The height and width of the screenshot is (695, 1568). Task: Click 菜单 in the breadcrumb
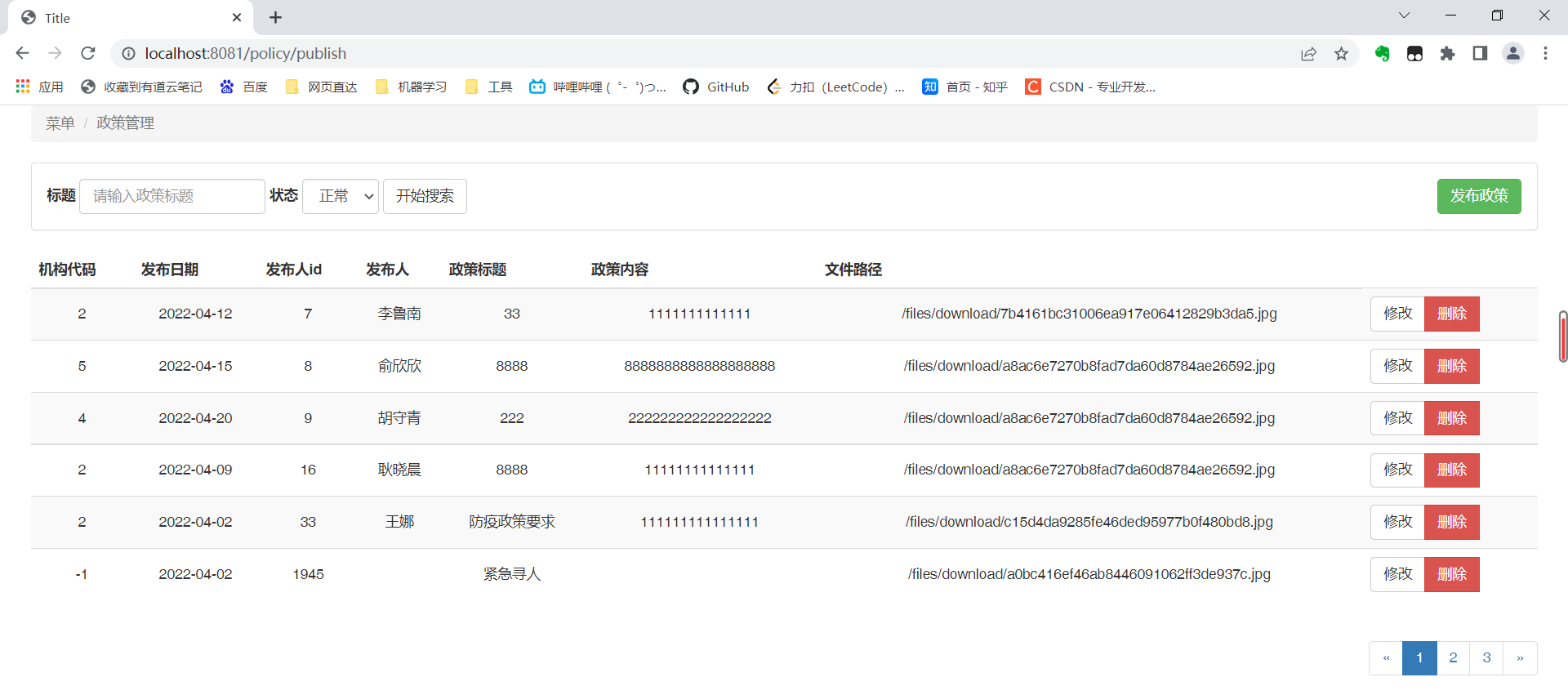tap(60, 123)
